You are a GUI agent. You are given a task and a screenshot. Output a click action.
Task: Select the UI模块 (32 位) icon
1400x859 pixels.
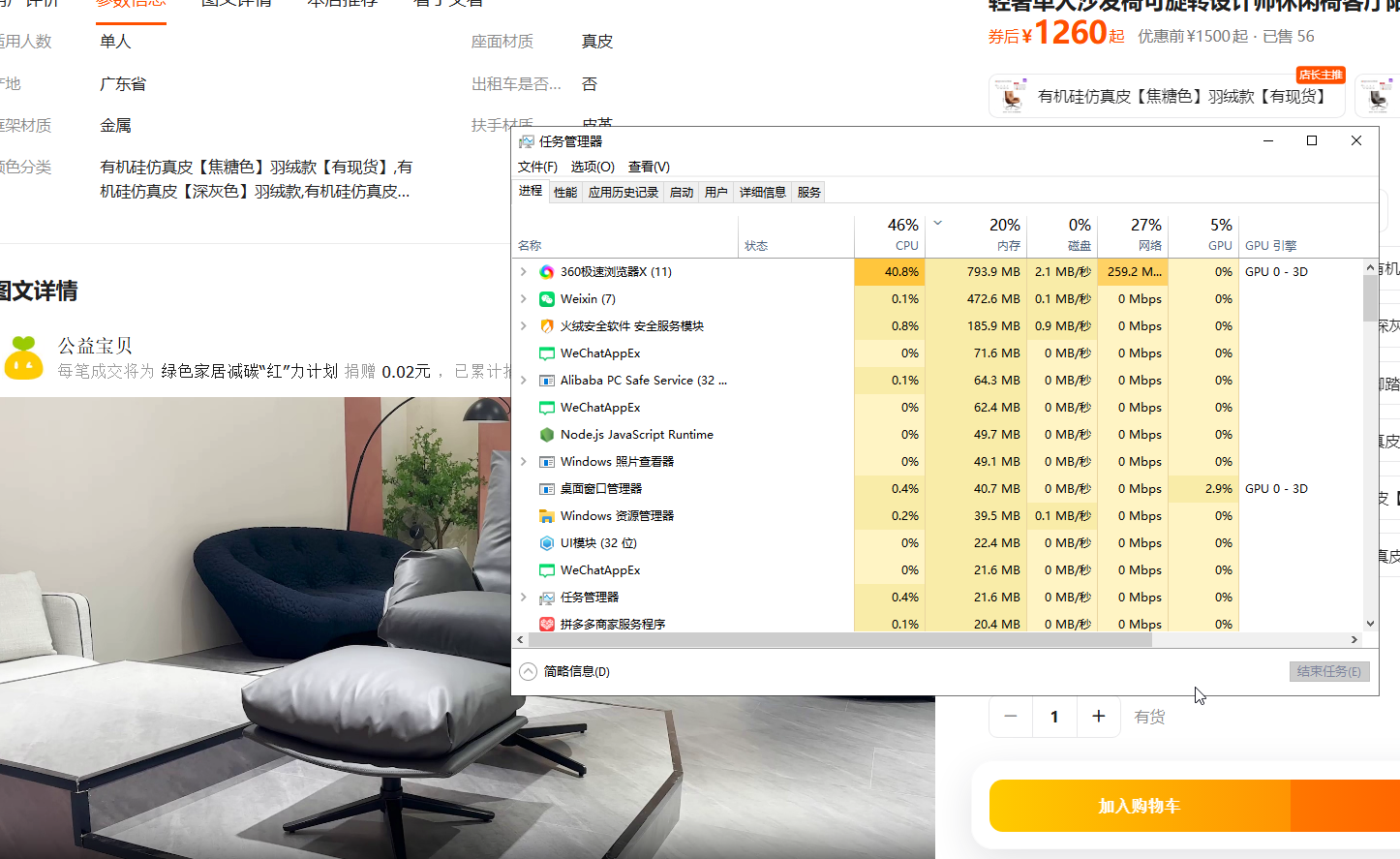pos(547,542)
